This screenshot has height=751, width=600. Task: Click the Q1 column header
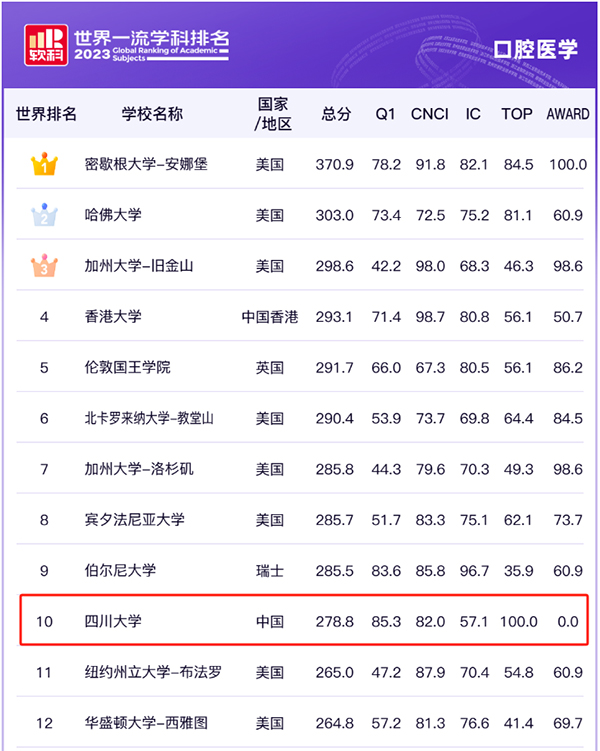click(x=386, y=114)
